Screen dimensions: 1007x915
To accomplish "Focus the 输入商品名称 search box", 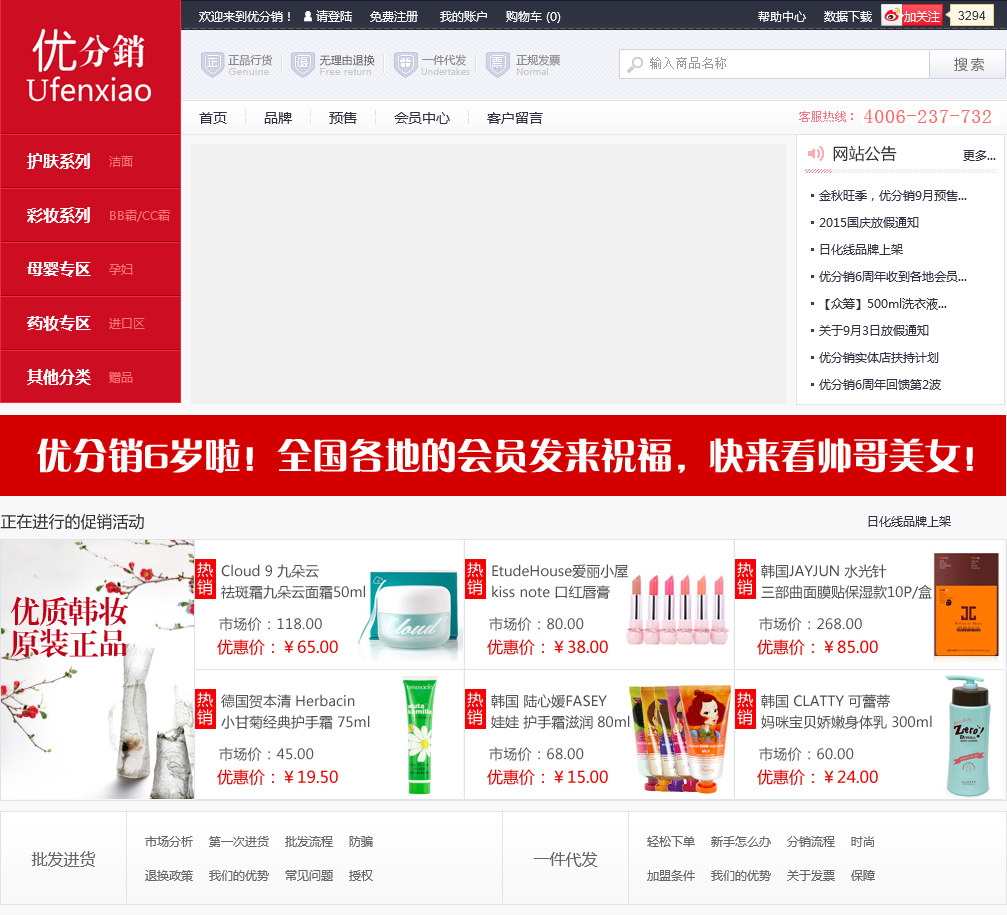I will click(775, 64).
